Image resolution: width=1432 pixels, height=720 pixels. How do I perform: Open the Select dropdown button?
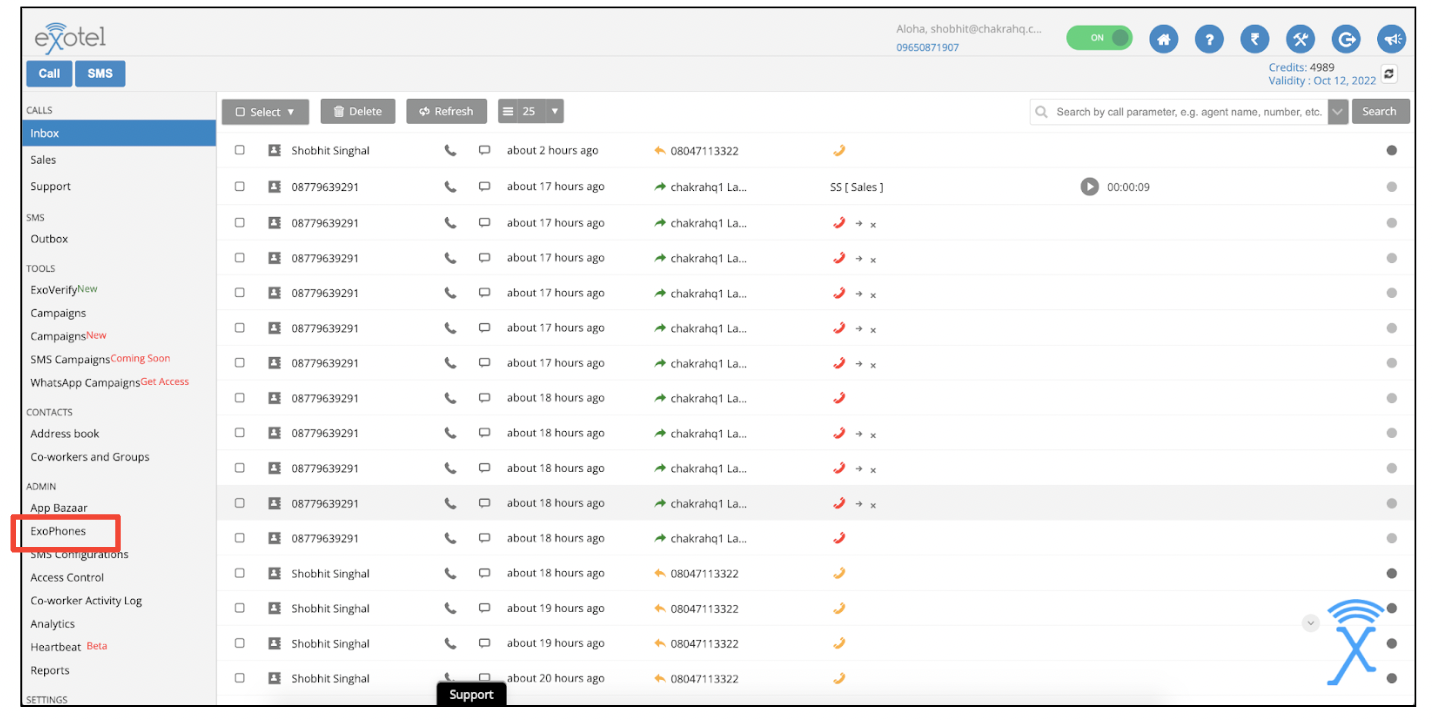pos(265,112)
